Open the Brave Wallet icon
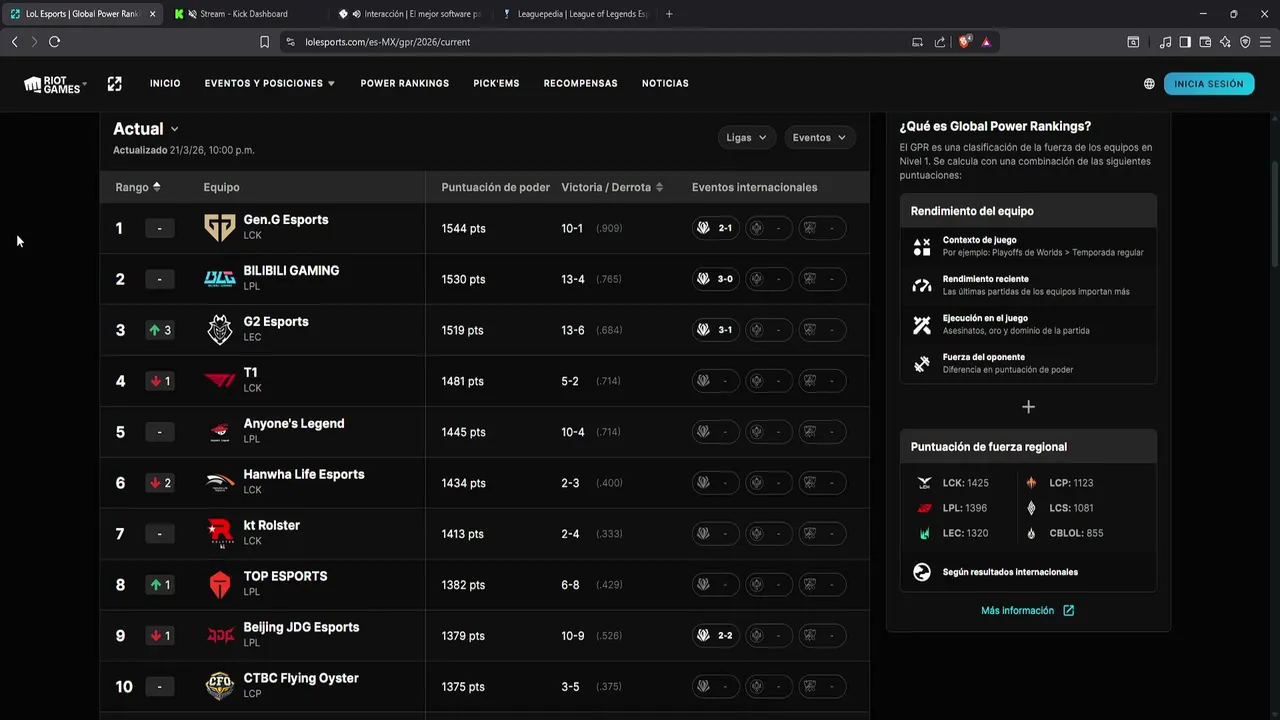Screen dimensions: 1280x720 click(x=1205, y=42)
